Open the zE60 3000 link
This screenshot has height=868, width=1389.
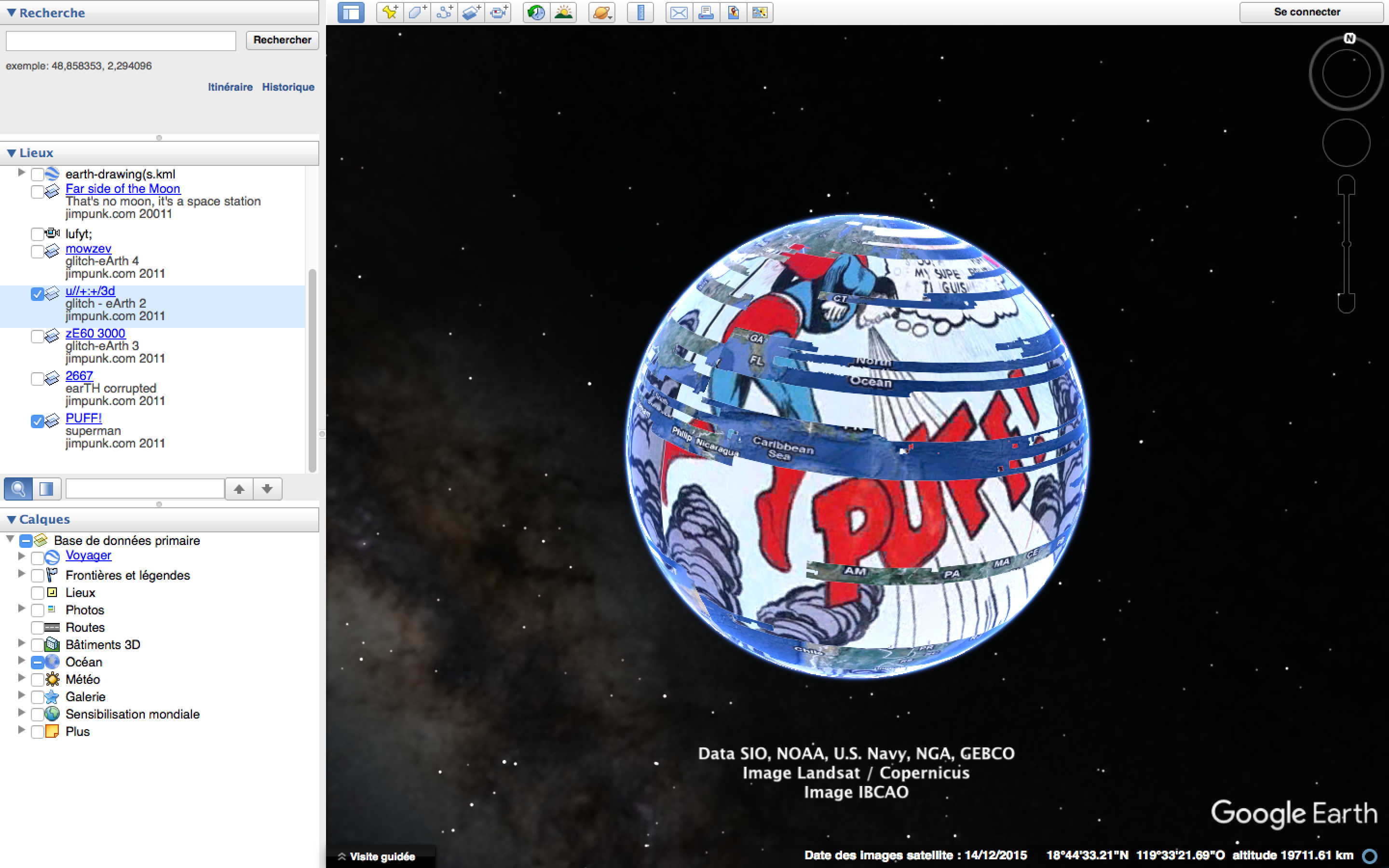coord(95,333)
